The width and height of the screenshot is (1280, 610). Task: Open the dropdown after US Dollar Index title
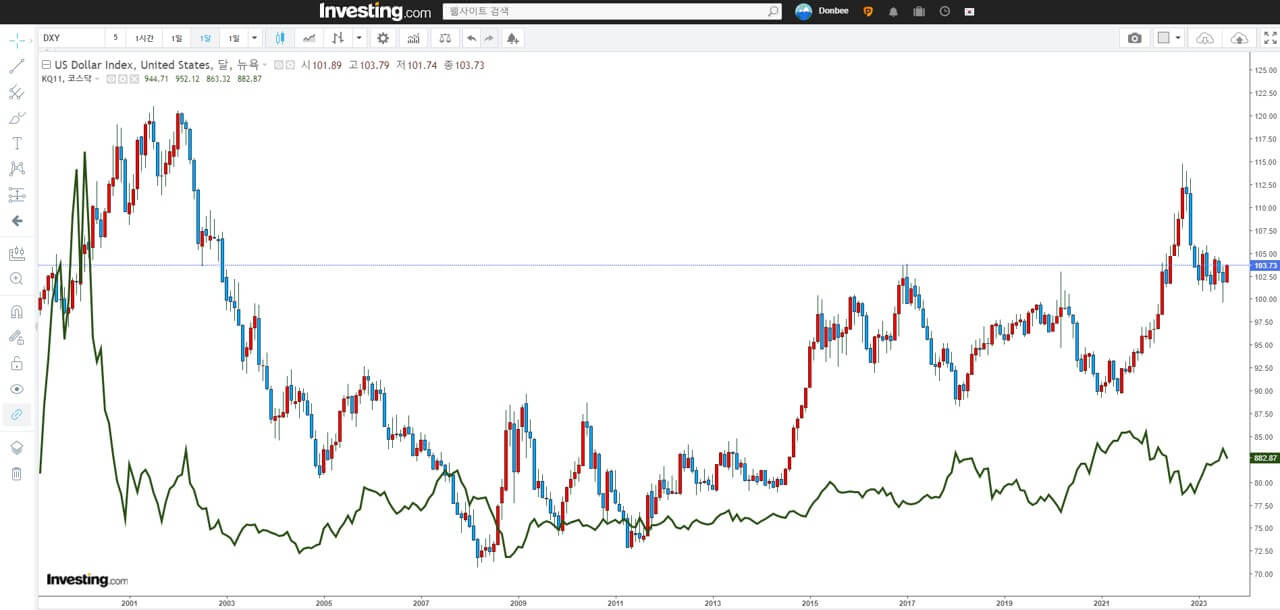click(x=265, y=65)
